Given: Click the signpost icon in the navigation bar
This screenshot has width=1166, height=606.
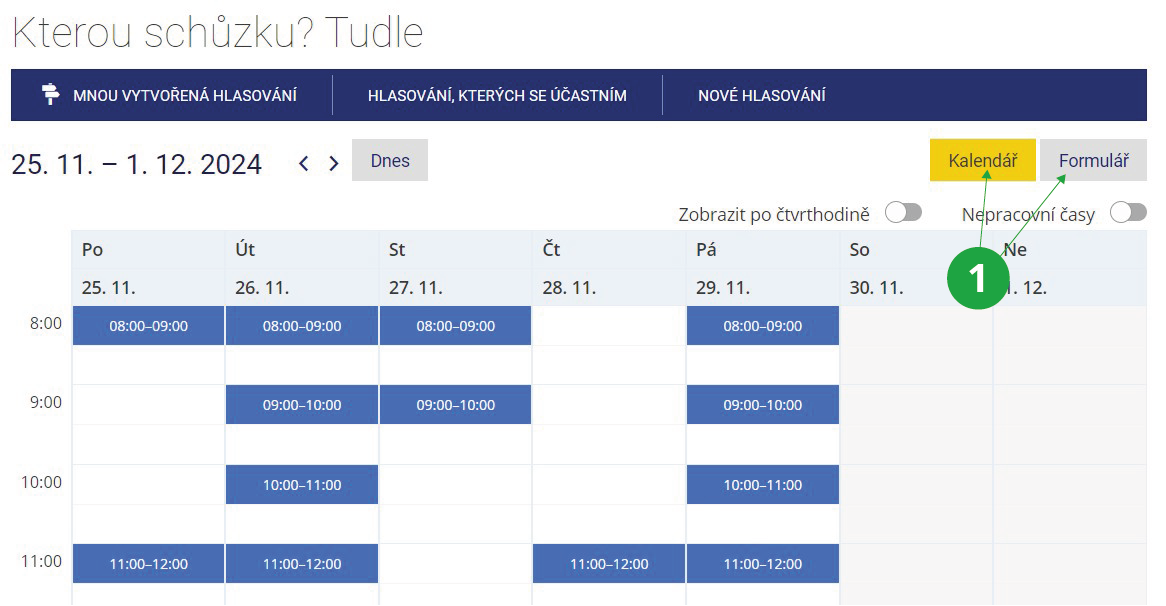Looking at the screenshot, I should tap(50, 95).
